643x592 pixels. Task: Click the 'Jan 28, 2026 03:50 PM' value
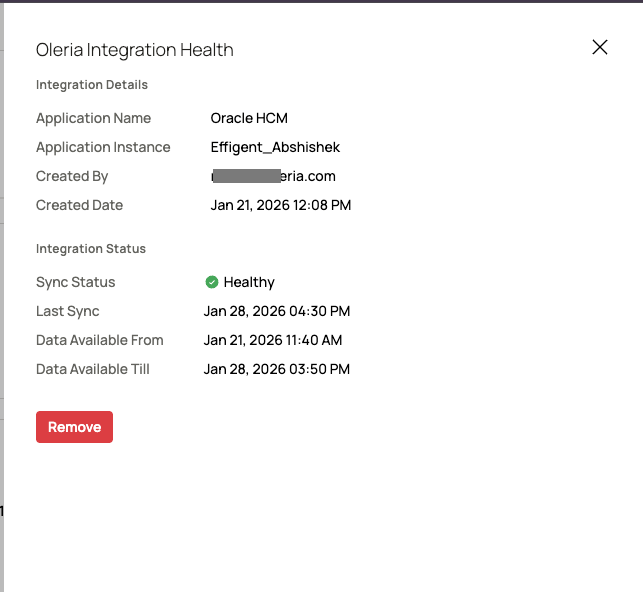277,369
